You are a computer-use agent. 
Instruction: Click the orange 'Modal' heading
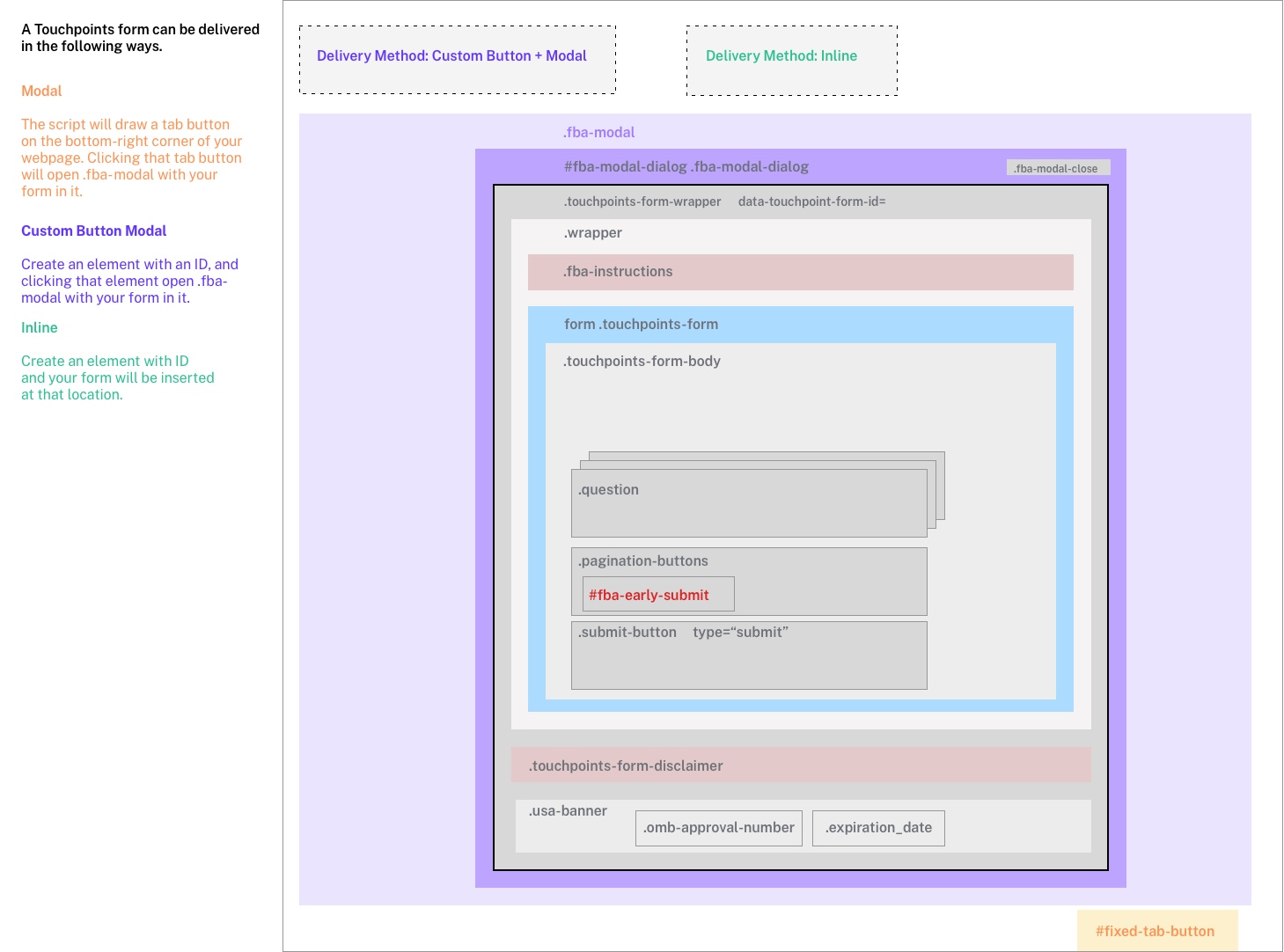[41, 91]
